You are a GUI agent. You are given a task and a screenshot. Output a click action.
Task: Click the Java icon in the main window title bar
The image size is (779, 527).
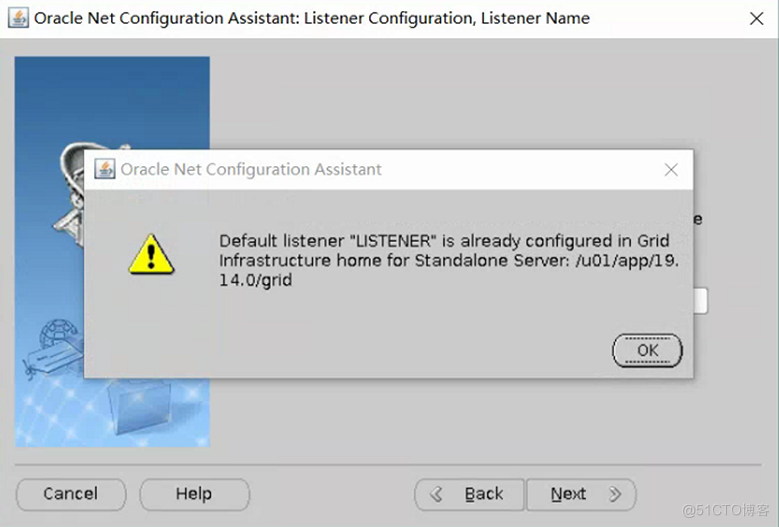pyautogui.click(x=18, y=18)
